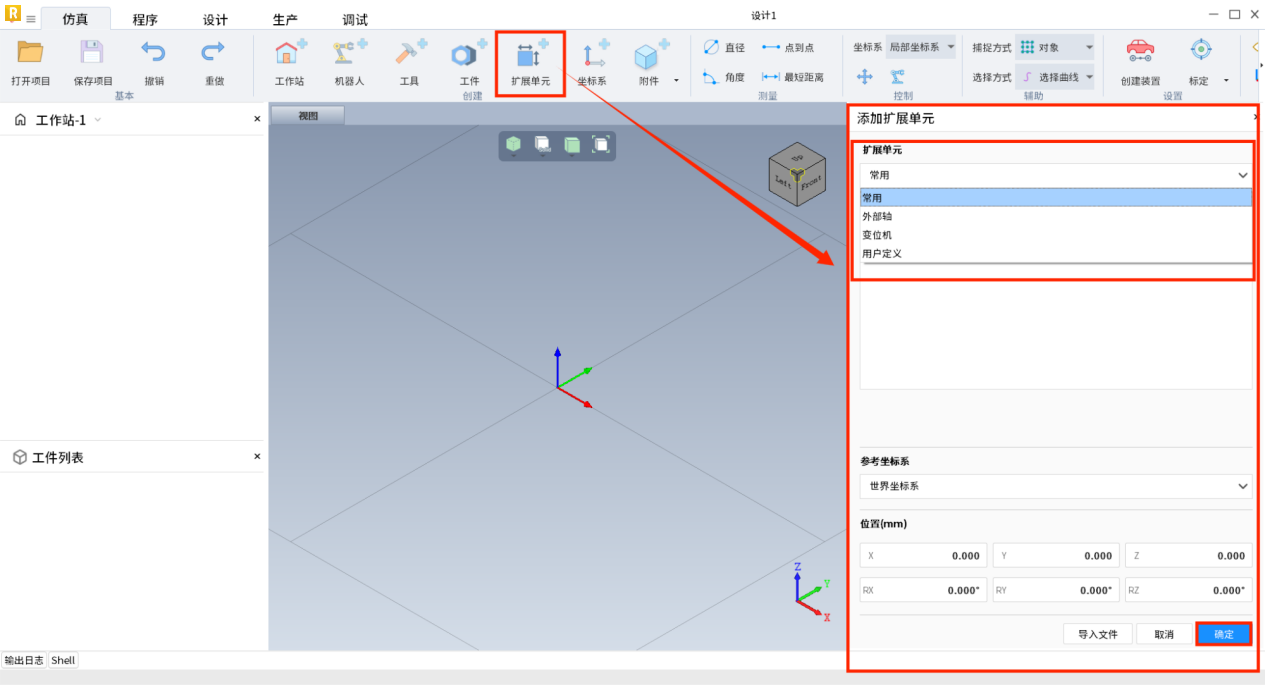1265x685 pixels.
Task: Click the 创建装置 car icon
Action: pyautogui.click(x=1140, y=51)
